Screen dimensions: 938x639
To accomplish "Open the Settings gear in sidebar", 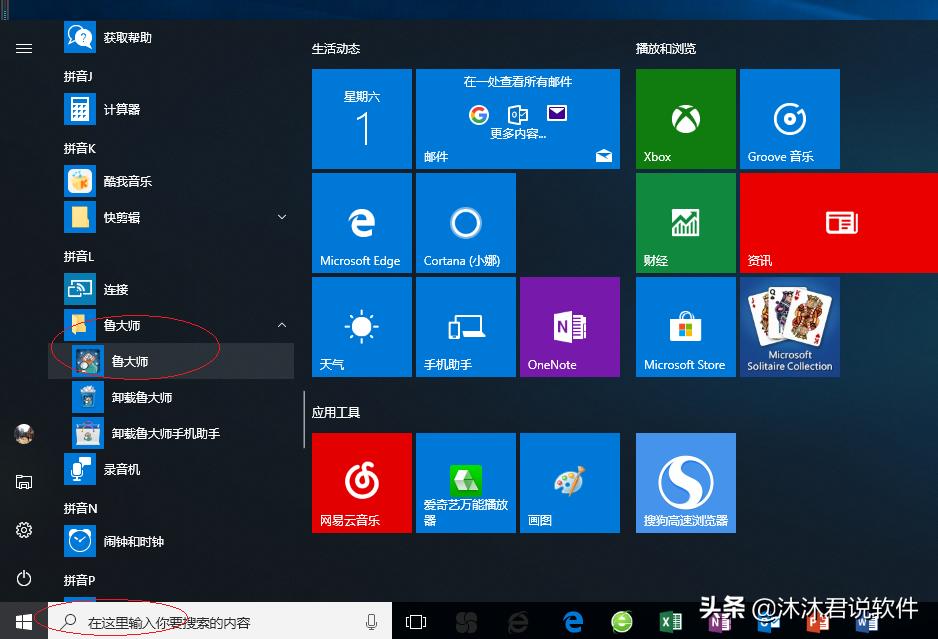I will [24, 530].
